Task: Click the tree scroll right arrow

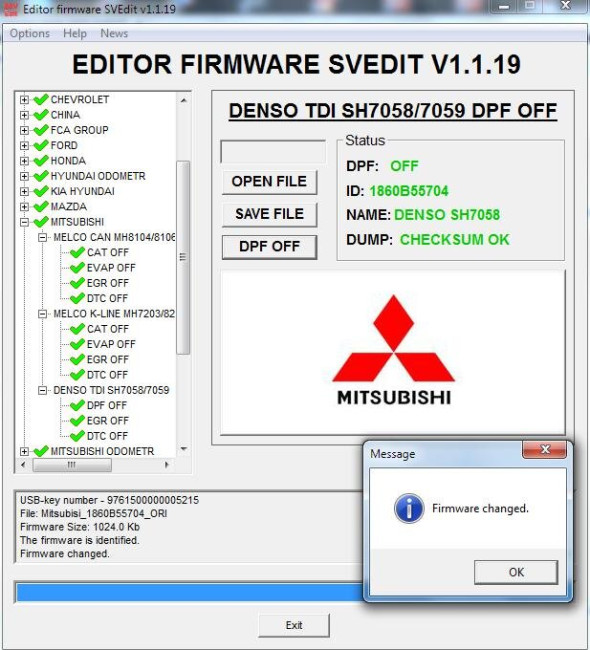Action: [x=167, y=465]
